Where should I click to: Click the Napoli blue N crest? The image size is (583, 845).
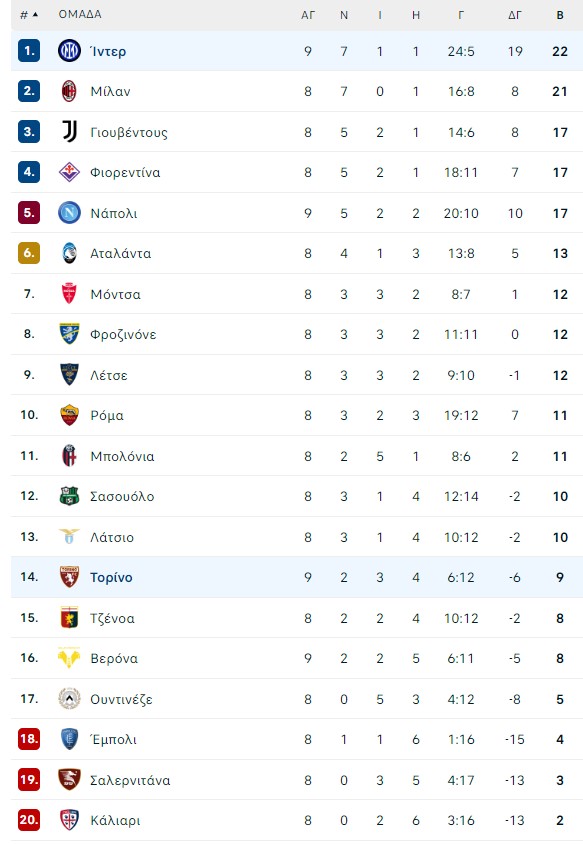(x=69, y=213)
